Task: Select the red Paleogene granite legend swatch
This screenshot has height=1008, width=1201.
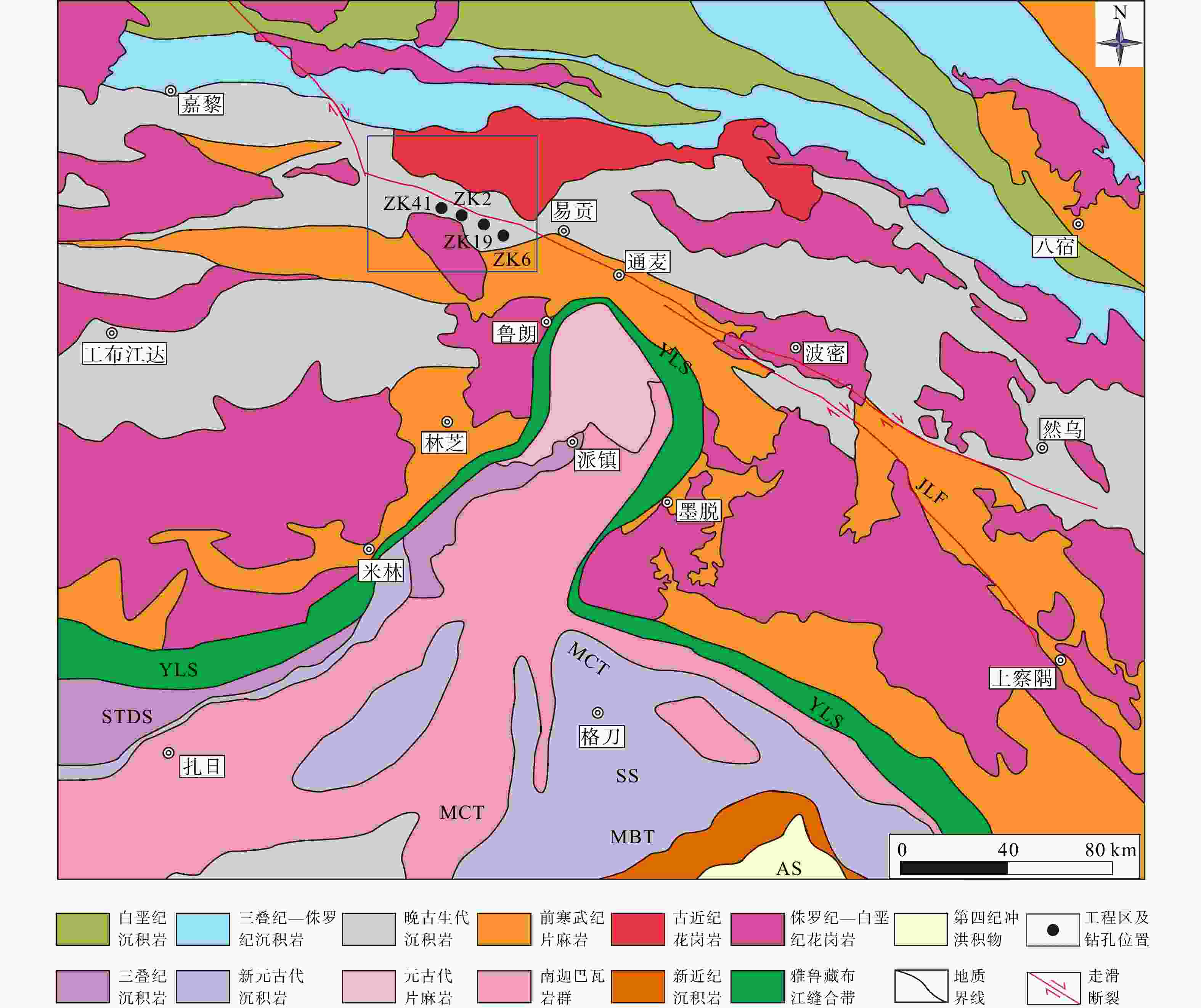Action: [637, 930]
